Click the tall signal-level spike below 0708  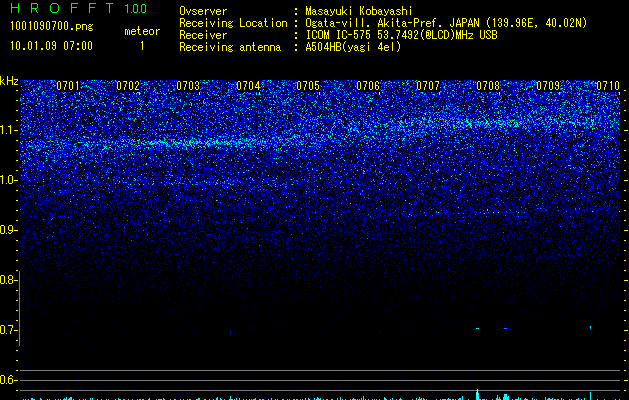point(477,394)
